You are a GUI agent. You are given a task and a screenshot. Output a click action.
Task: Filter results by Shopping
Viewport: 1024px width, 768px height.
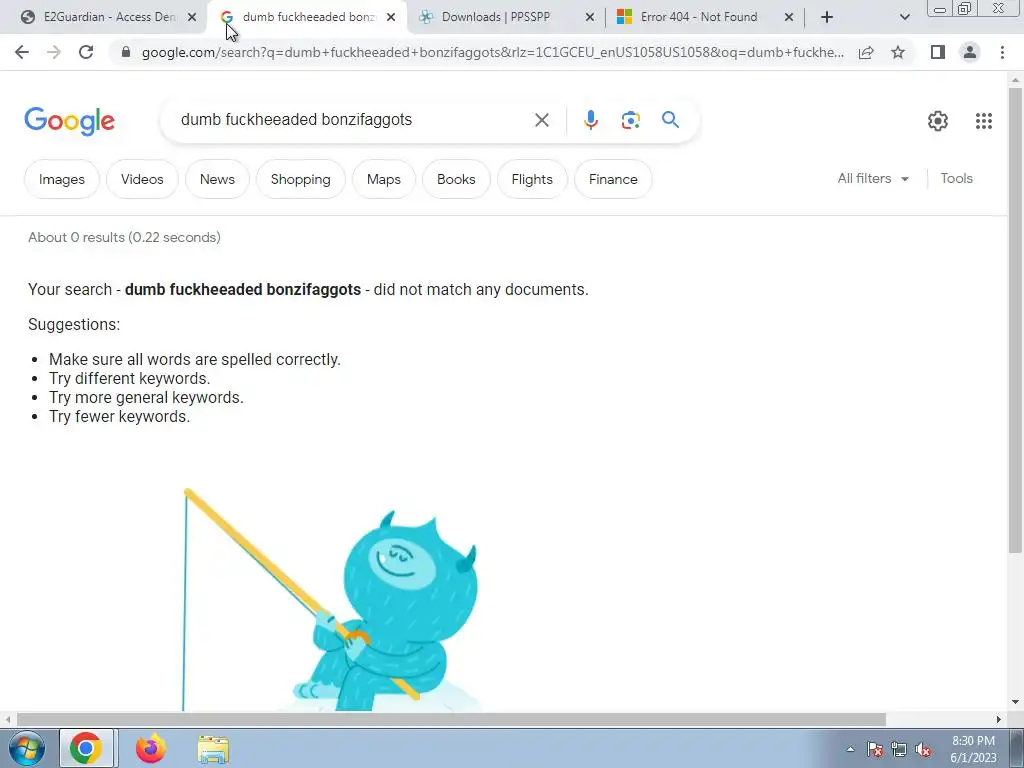tap(300, 179)
